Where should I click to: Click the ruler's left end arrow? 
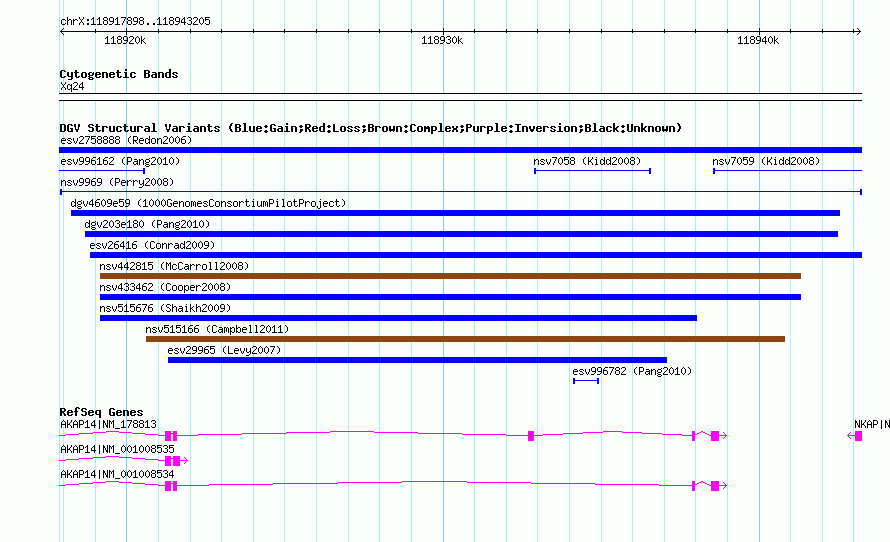click(63, 32)
